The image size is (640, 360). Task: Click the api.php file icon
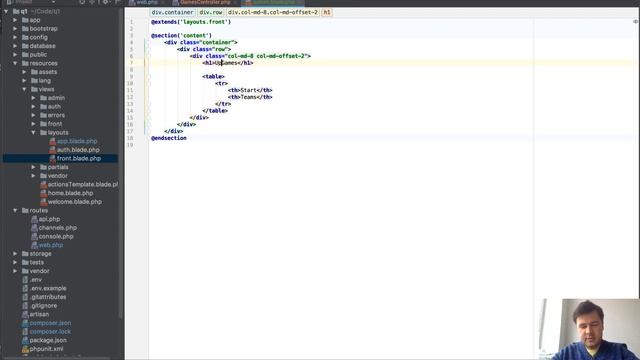click(x=34, y=219)
